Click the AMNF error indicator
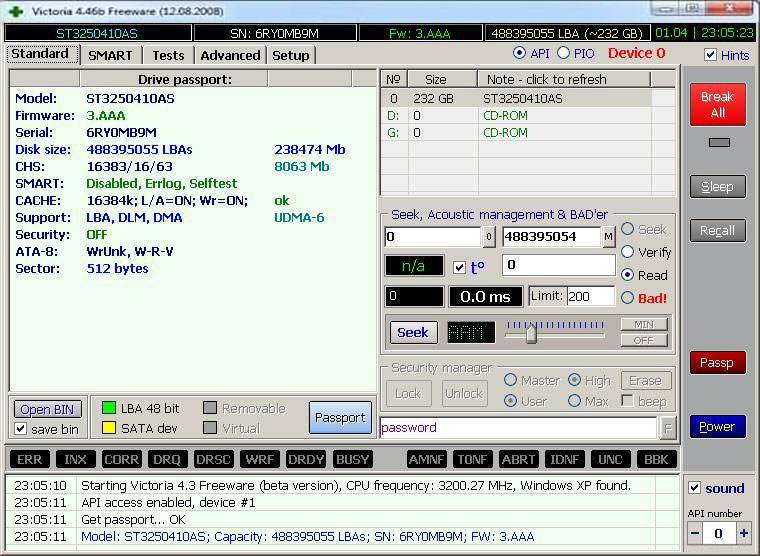The height and width of the screenshot is (556, 760). coord(427,460)
